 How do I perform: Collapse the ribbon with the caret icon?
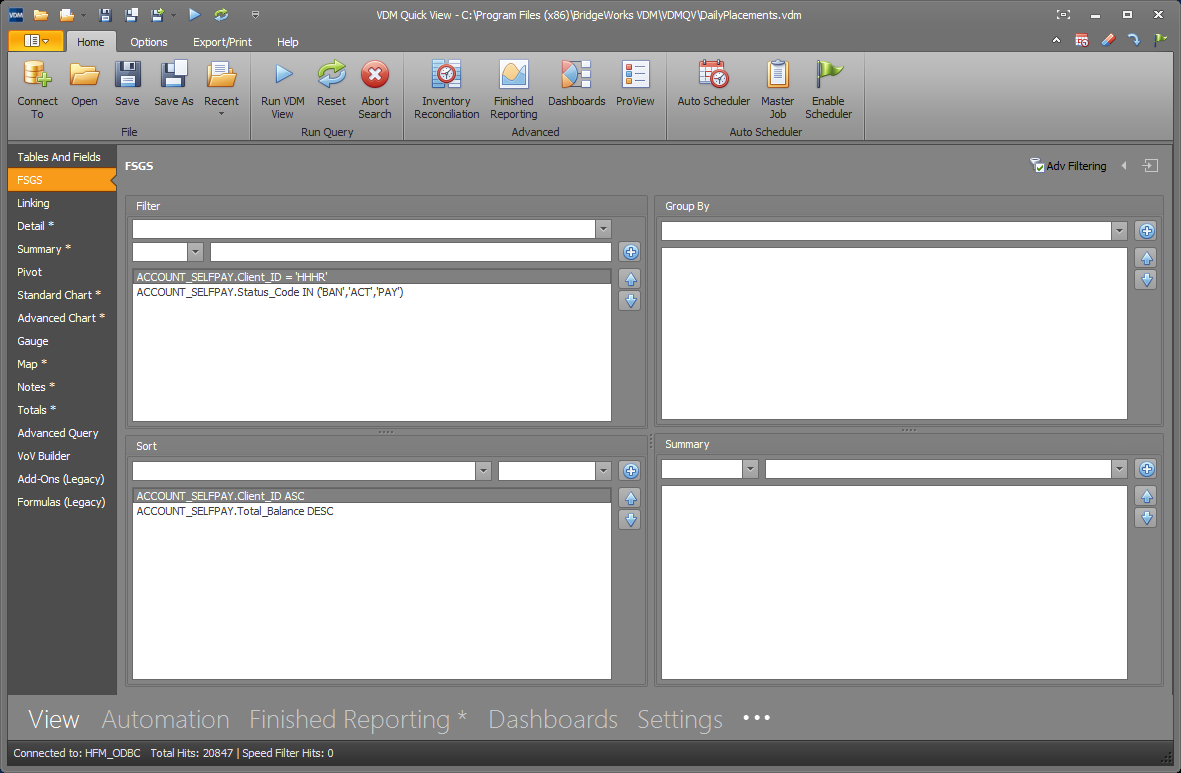coord(1056,41)
